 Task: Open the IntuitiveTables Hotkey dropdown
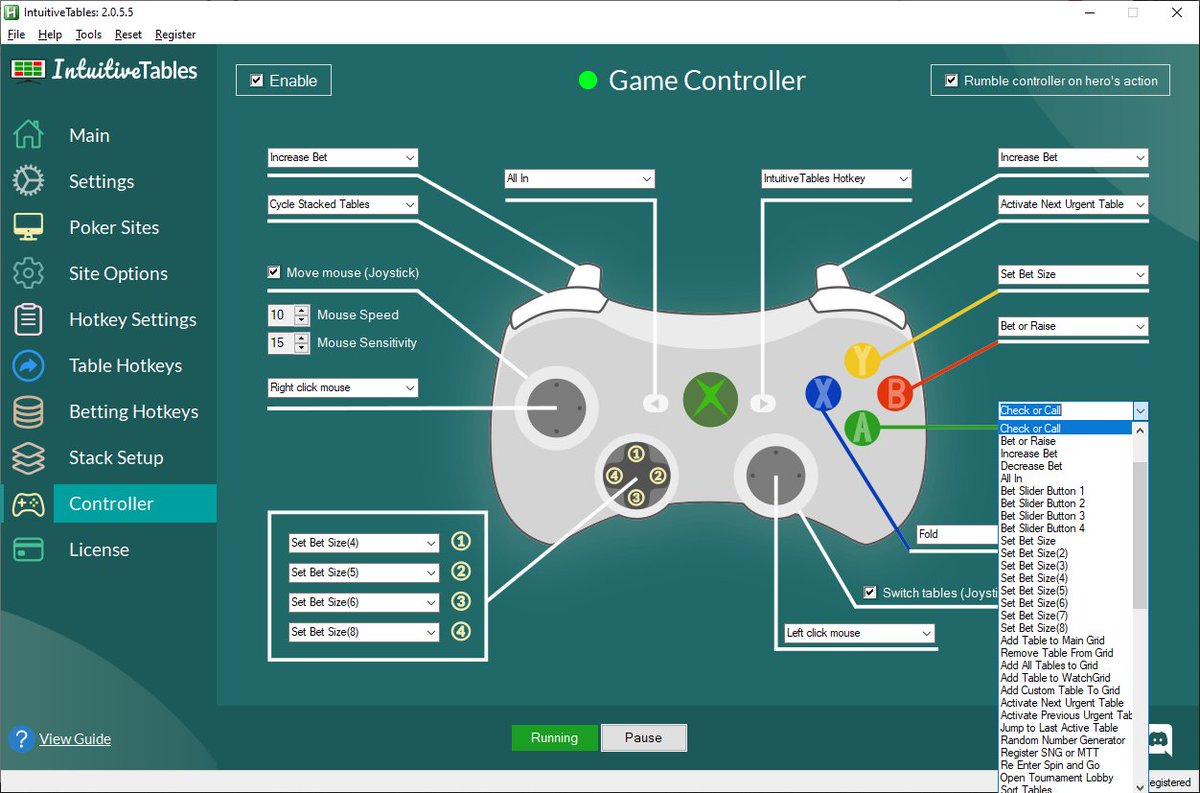[836, 178]
